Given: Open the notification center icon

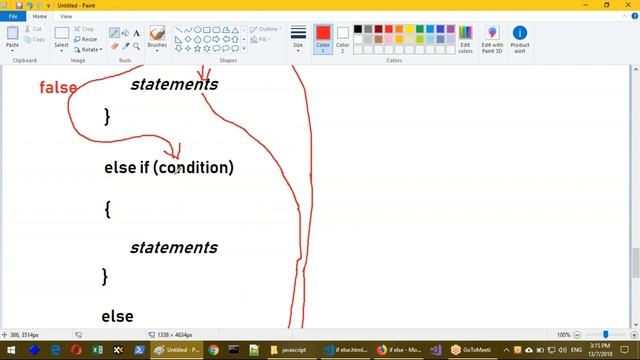Looking at the screenshot, I should pos(624,350).
